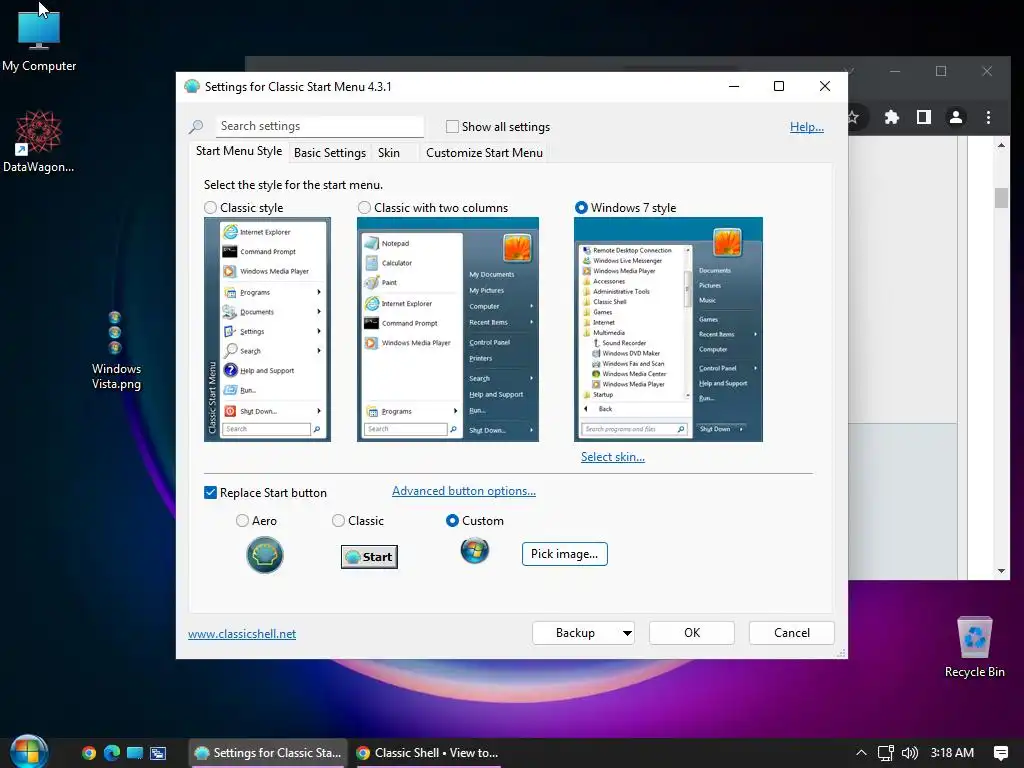Click the Windows 7 style preview thumbnail
The image size is (1024, 768).
[668, 330]
